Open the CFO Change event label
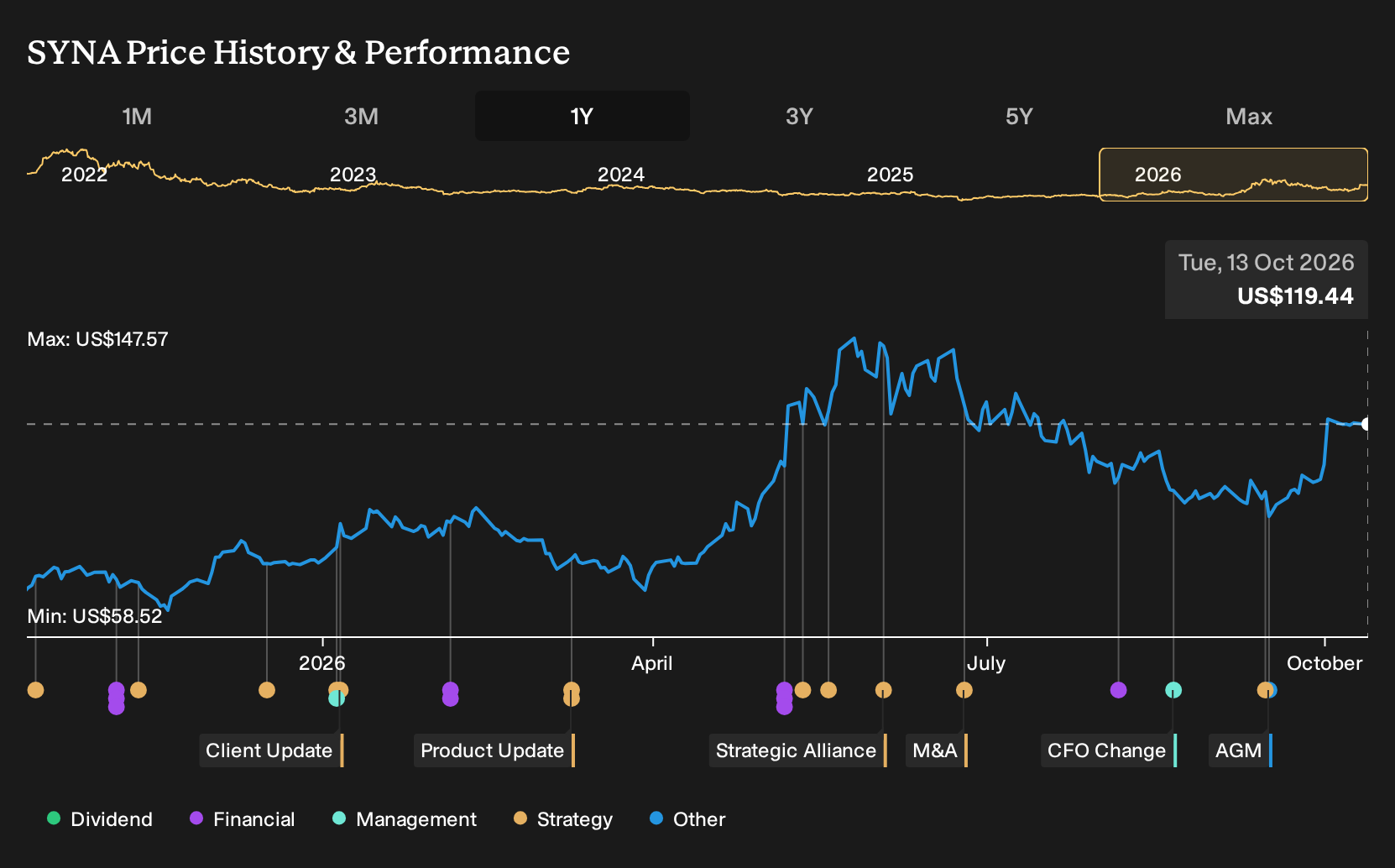The image size is (1395, 868). [x=1109, y=750]
